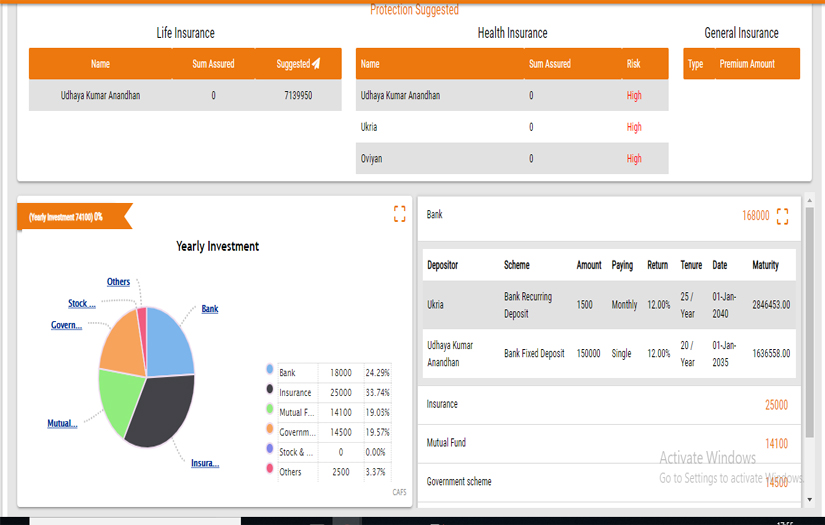This screenshot has width=825, height=525.
Task: Open the Bank pie chart label link
Action: [x=209, y=309]
